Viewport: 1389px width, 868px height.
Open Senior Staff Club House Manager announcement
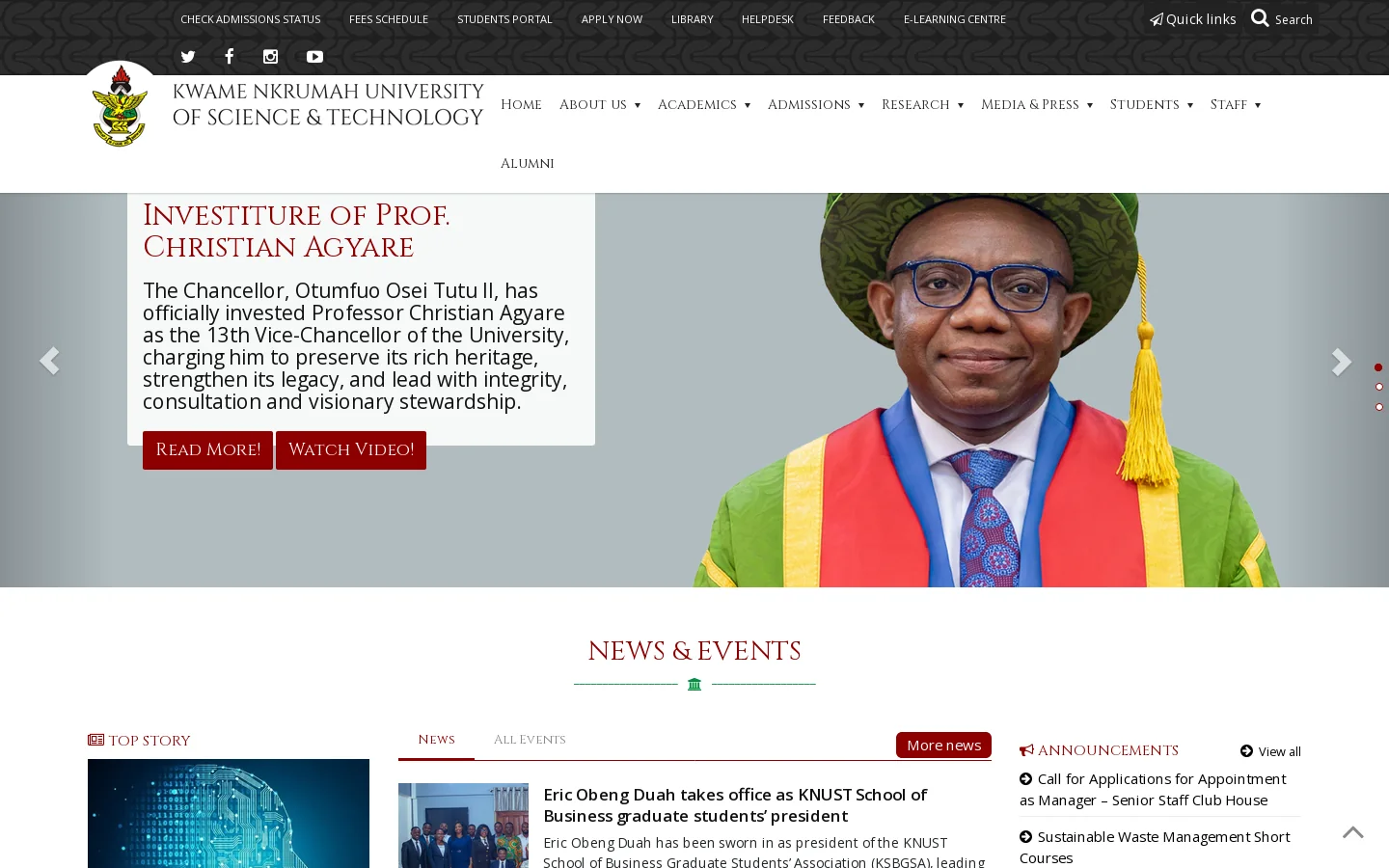[1153, 789]
